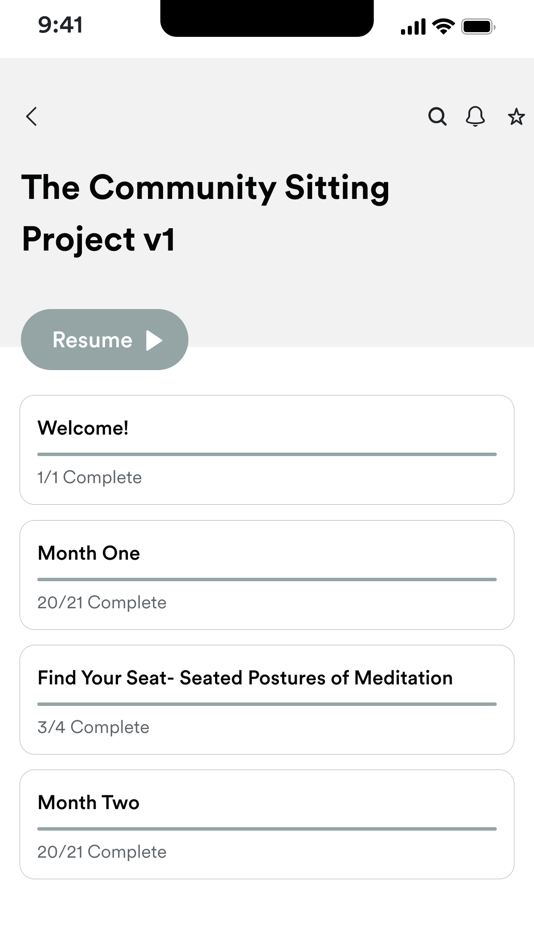Open notifications via the bell icon

476,116
